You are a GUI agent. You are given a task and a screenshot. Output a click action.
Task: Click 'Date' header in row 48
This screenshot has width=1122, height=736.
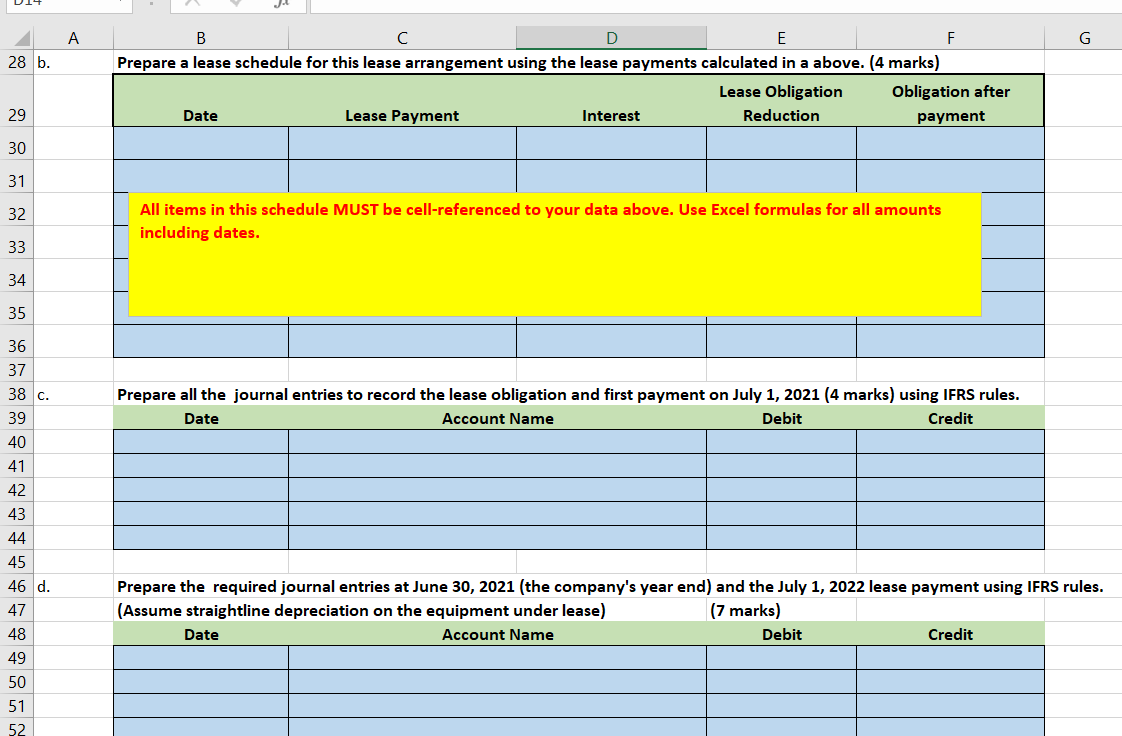click(201, 634)
